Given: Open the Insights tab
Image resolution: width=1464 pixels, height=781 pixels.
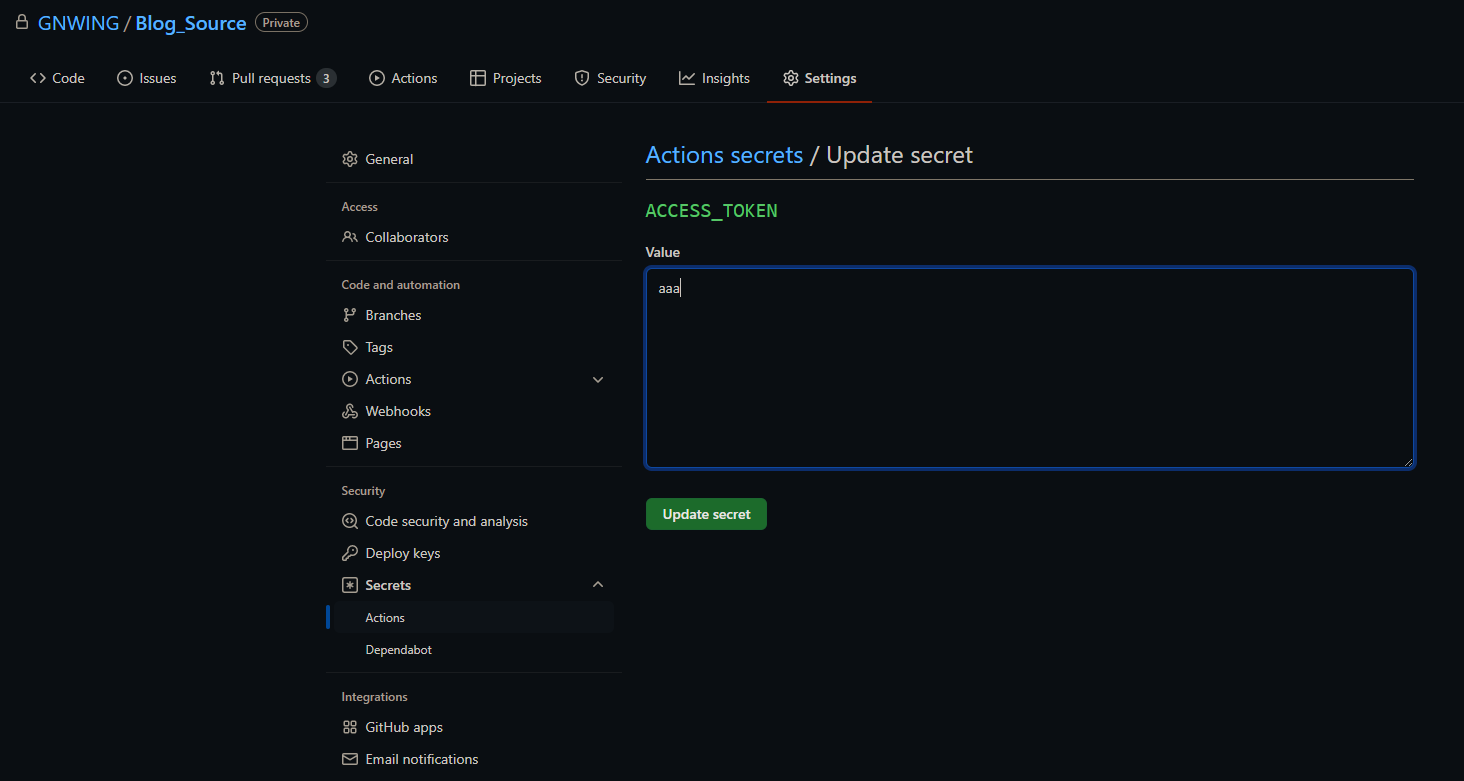Looking at the screenshot, I should 714,78.
